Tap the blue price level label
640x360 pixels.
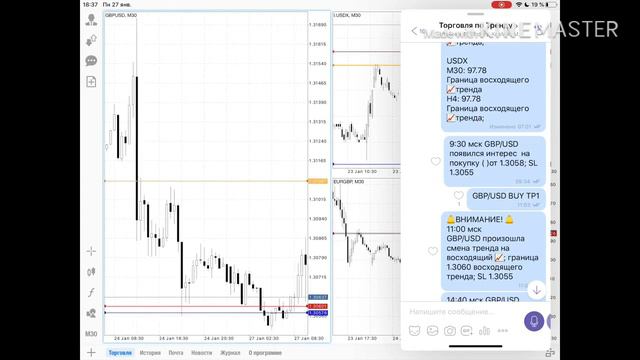(318, 313)
